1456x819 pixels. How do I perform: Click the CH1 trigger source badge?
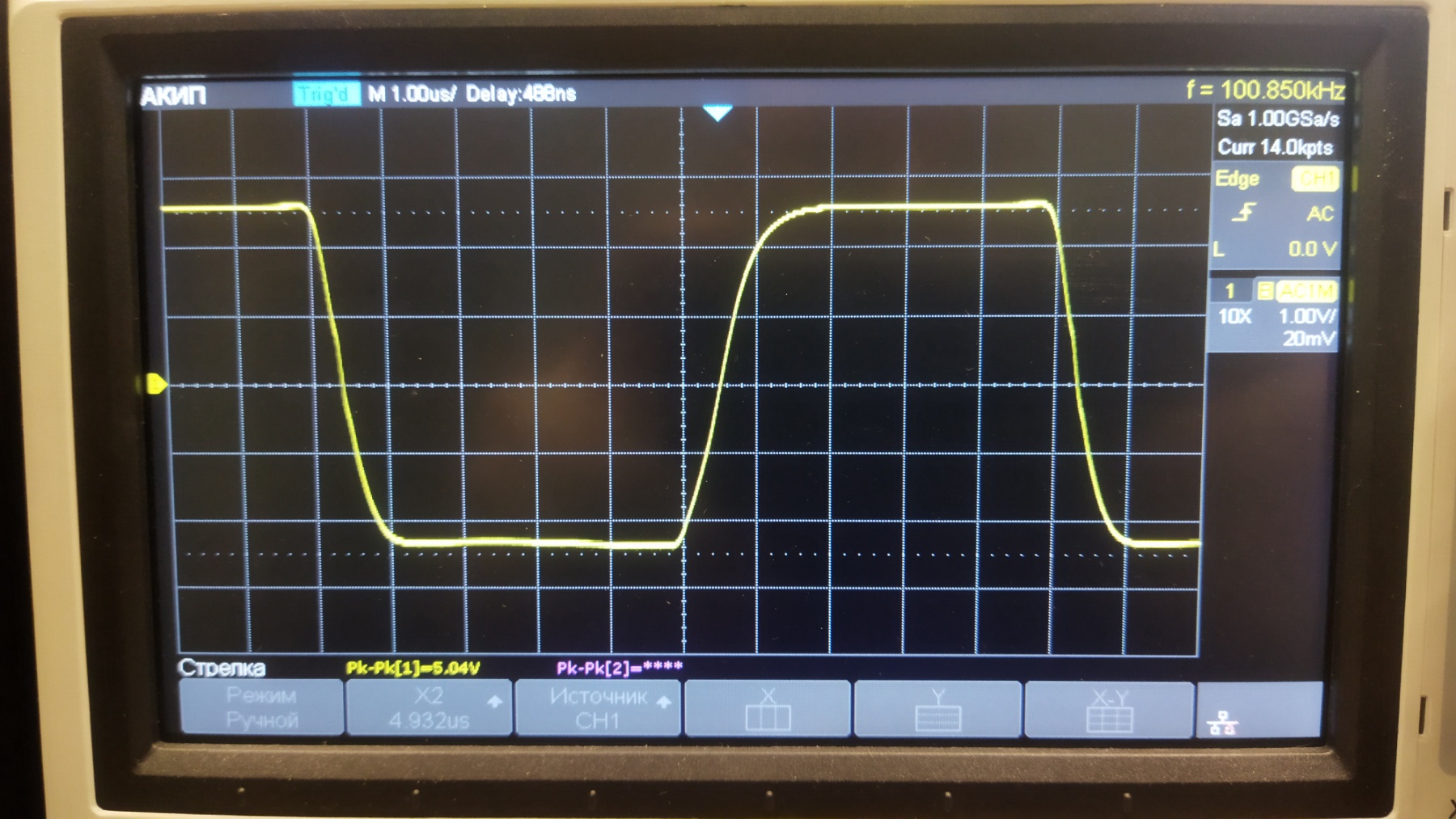pos(1316,178)
